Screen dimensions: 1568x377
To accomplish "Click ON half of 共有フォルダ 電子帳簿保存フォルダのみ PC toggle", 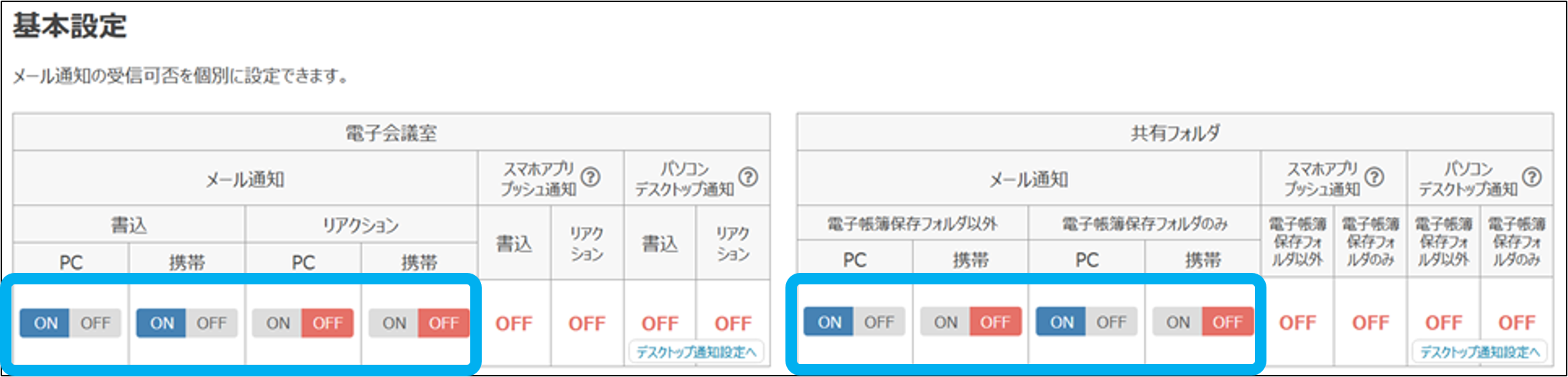I will (1061, 322).
